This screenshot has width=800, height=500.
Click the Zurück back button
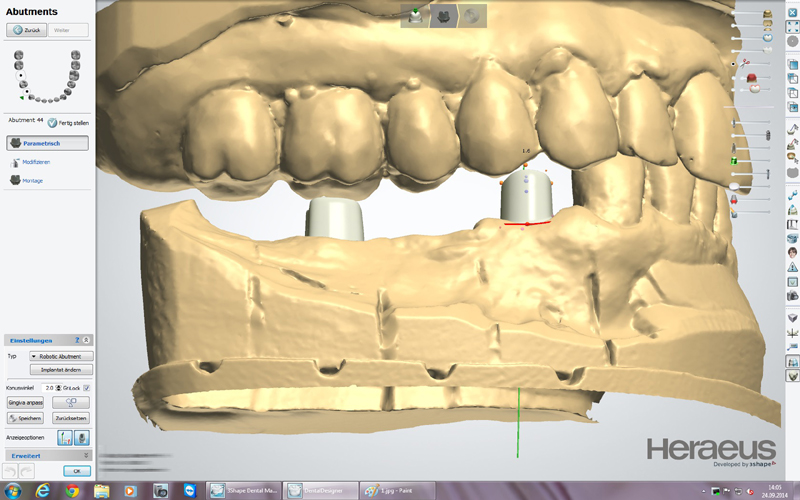[25, 31]
